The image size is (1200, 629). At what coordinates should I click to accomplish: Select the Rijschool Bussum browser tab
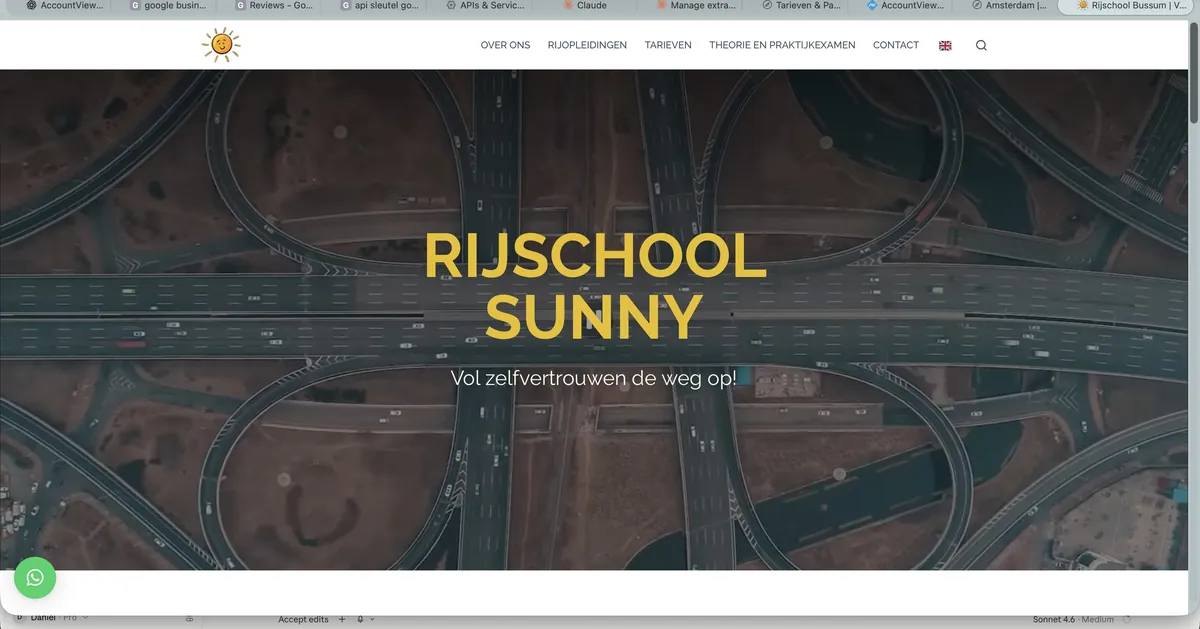pyautogui.click(x=1128, y=5)
